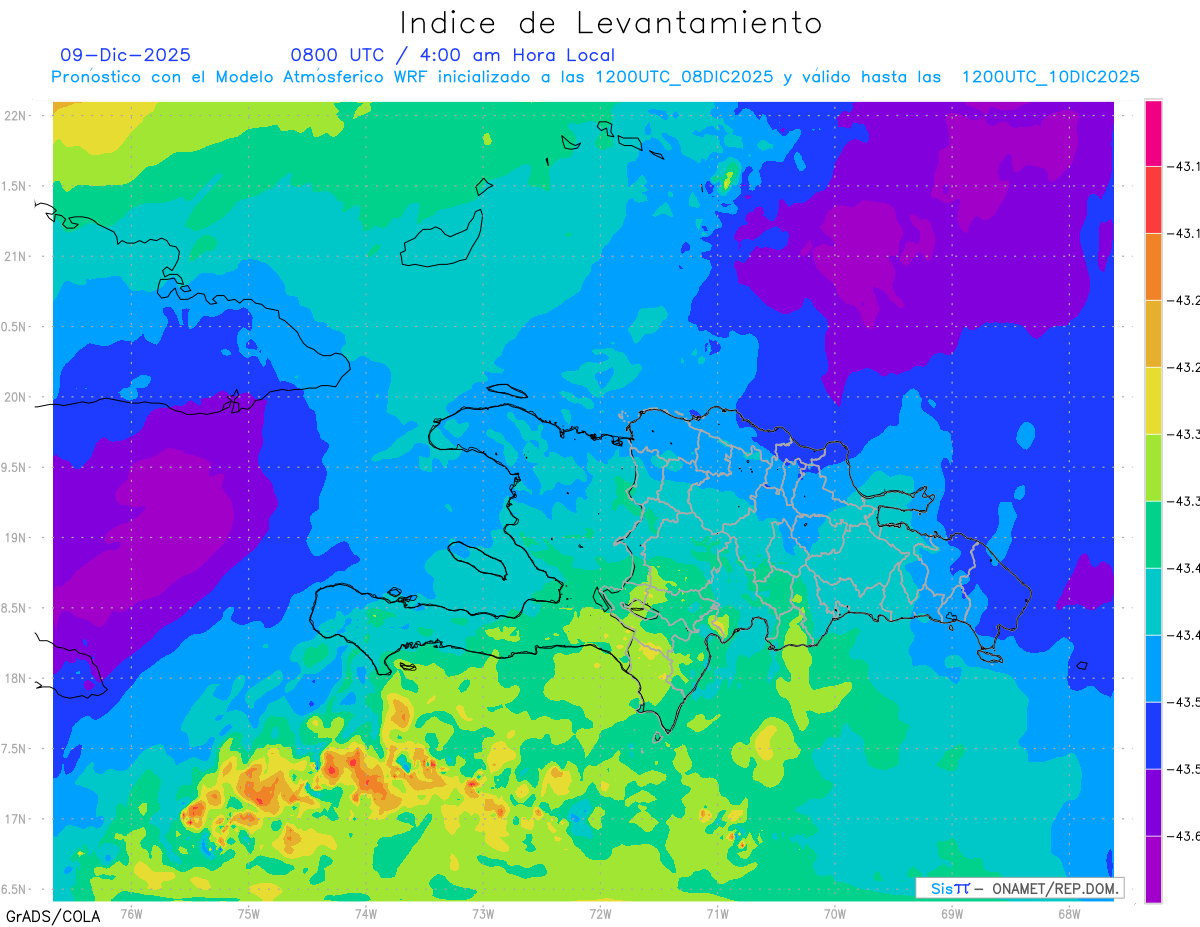The width and height of the screenshot is (1200, 927).
Task: Click the "68W" longitude label
Action: 1069,913
